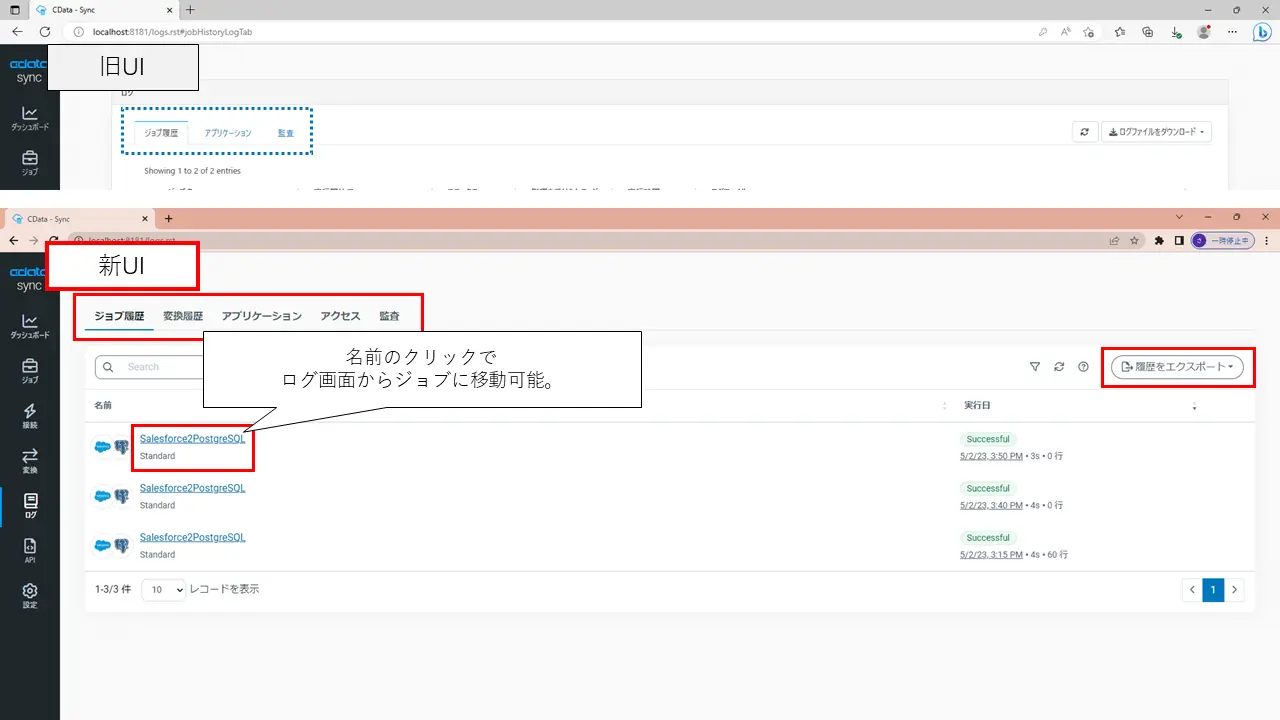Open first Salesforce2PostgreSQL job link
The width and height of the screenshot is (1280, 720).
(x=192, y=438)
